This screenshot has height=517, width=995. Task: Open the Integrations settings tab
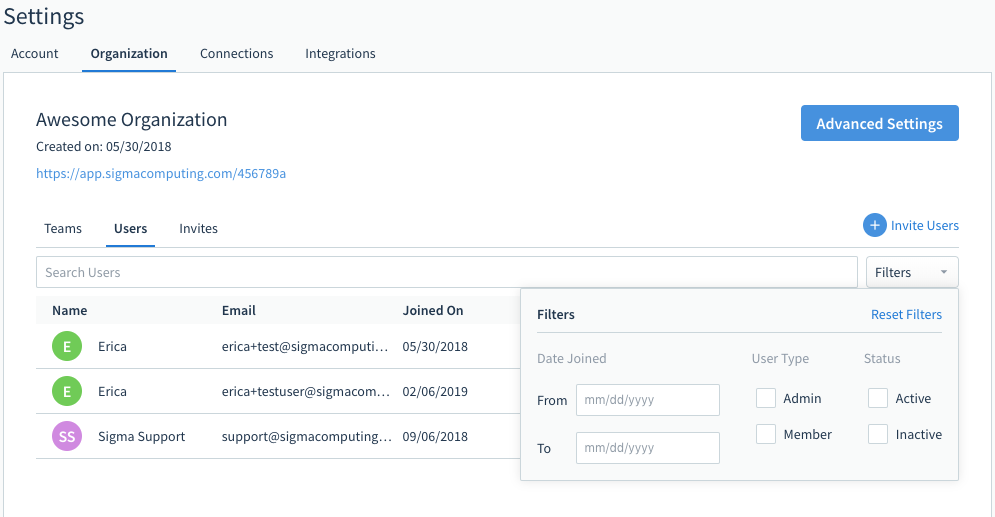click(x=340, y=54)
